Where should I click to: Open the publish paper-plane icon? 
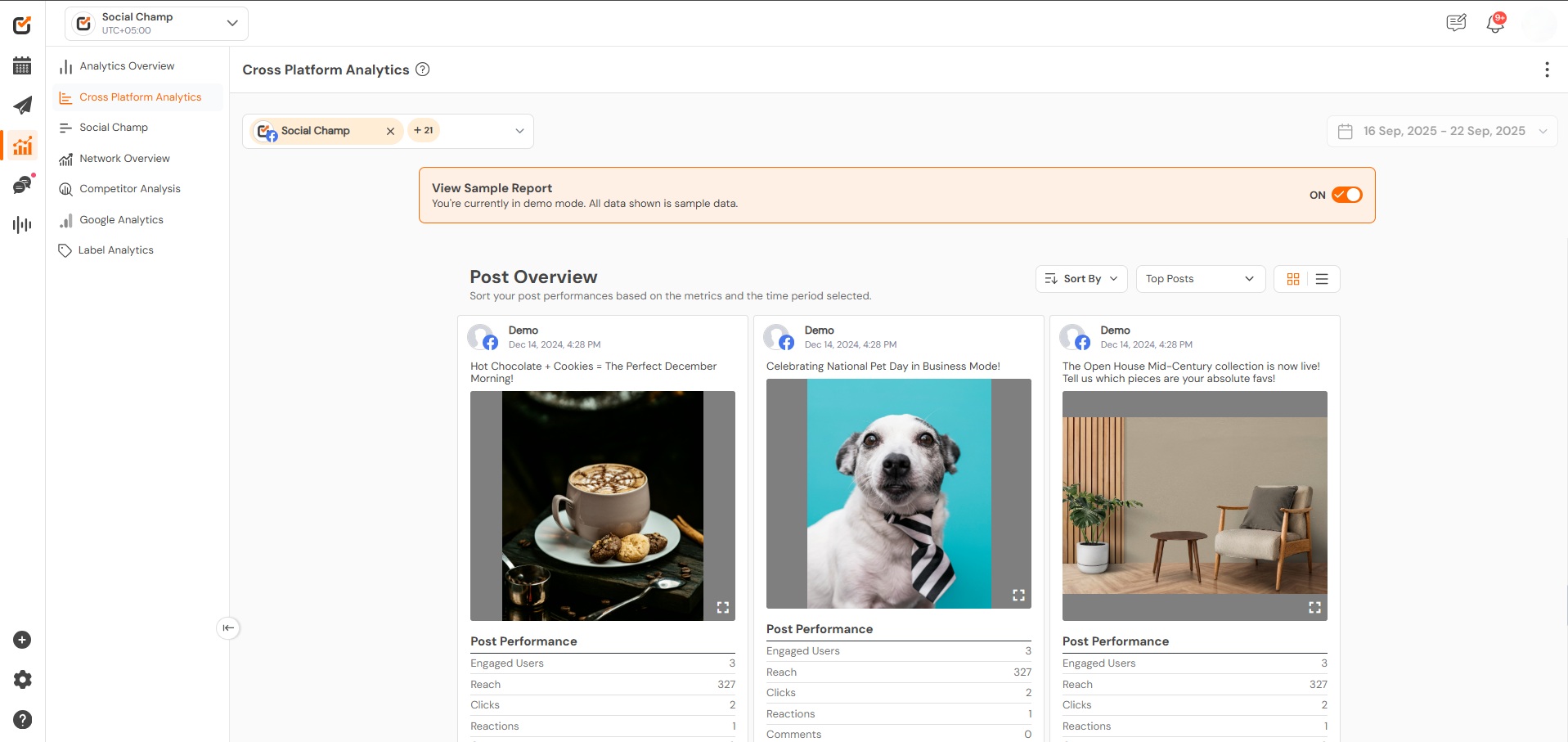tap(22, 106)
